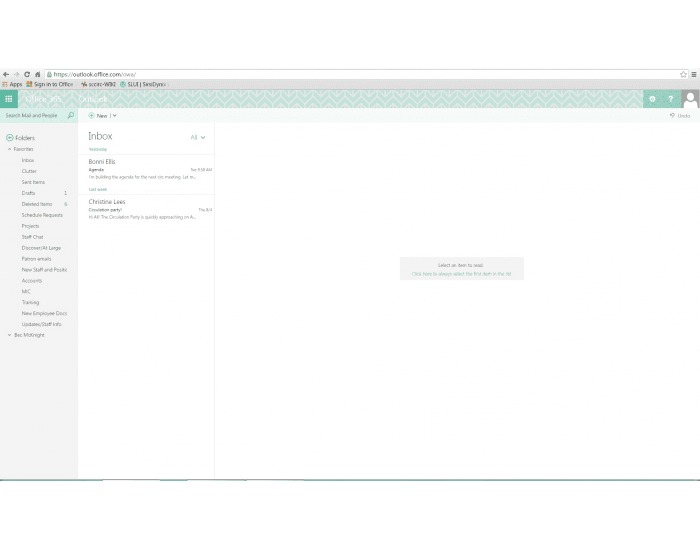The image size is (700, 550).
Task: Open Christine Lees Circulation party email
Action: pos(146,209)
